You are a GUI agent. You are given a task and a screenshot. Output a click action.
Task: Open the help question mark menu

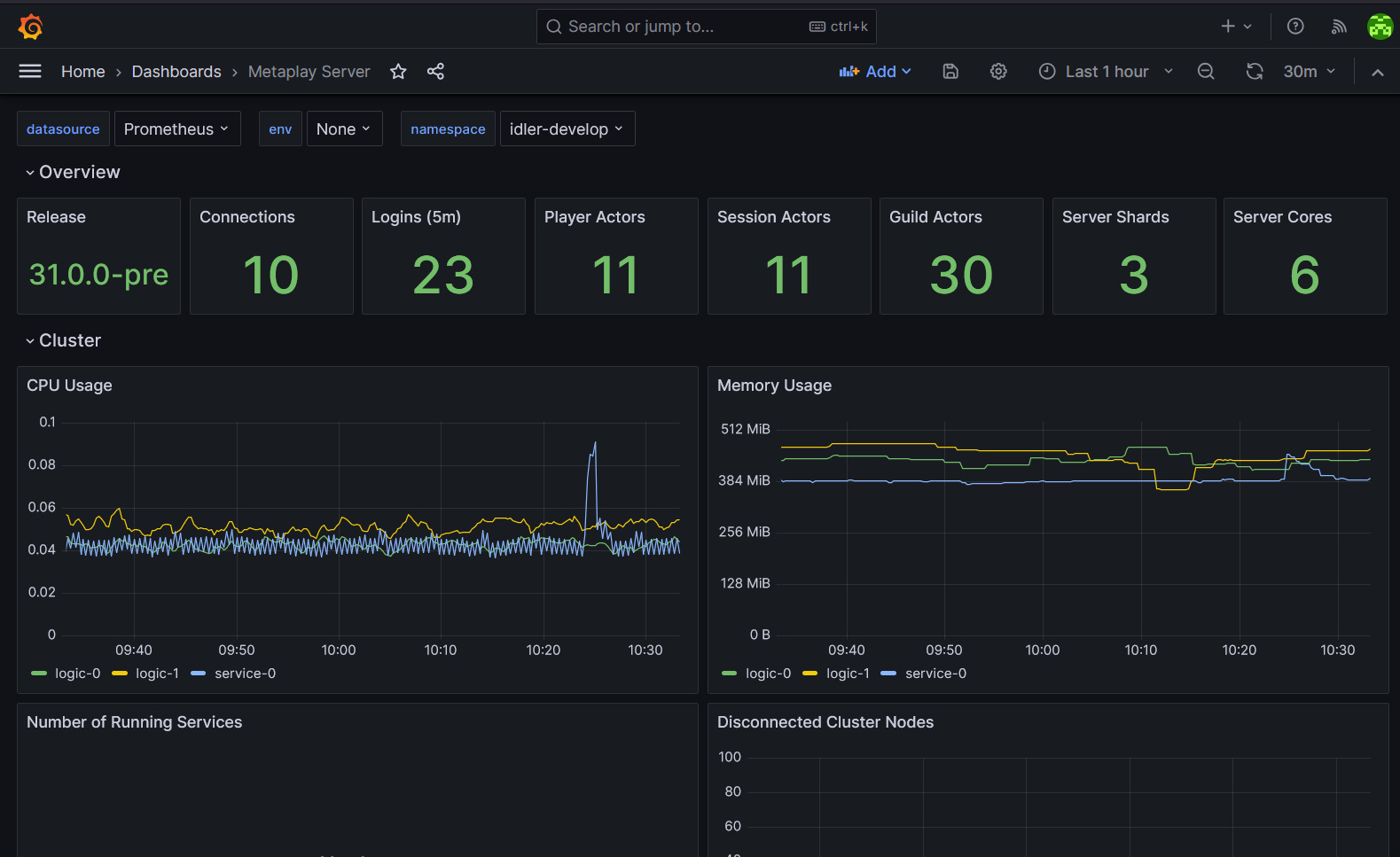click(1295, 27)
